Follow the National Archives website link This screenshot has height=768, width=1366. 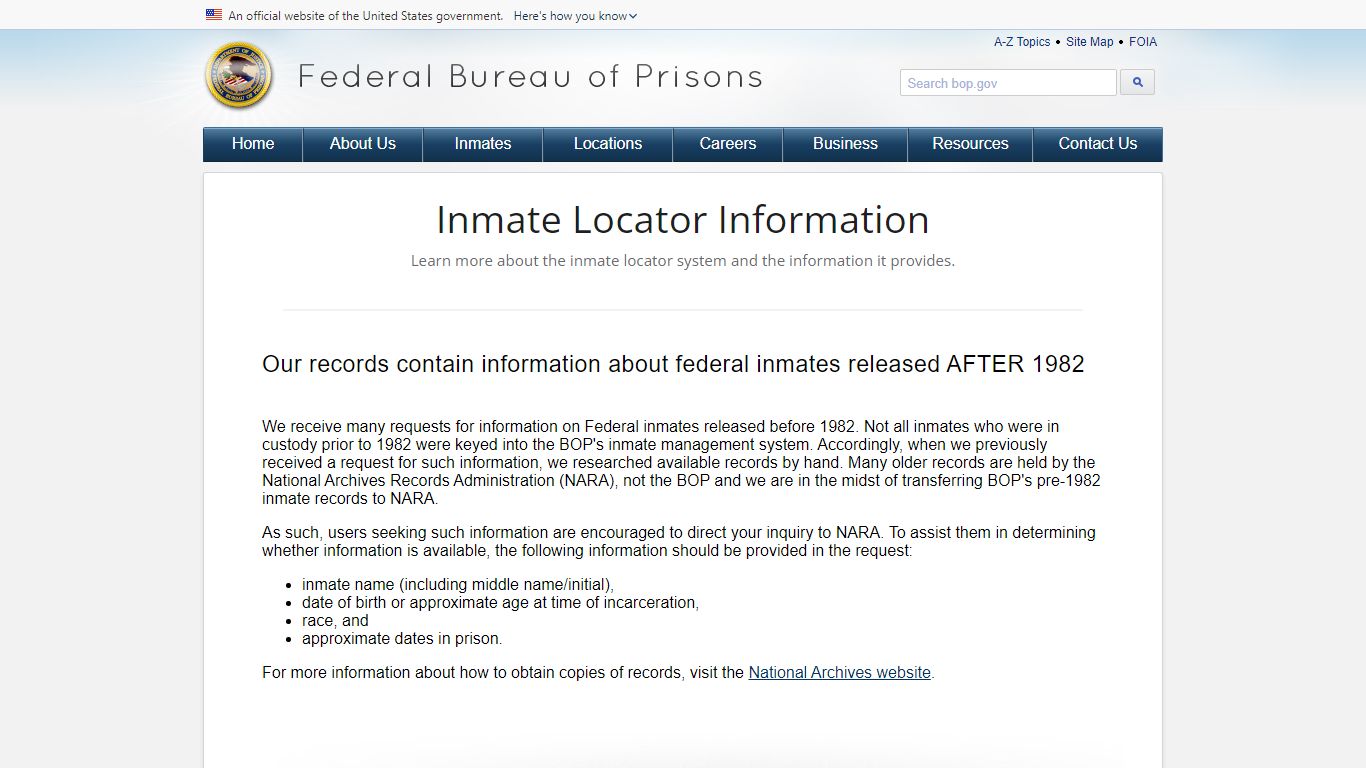click(840, 673)
